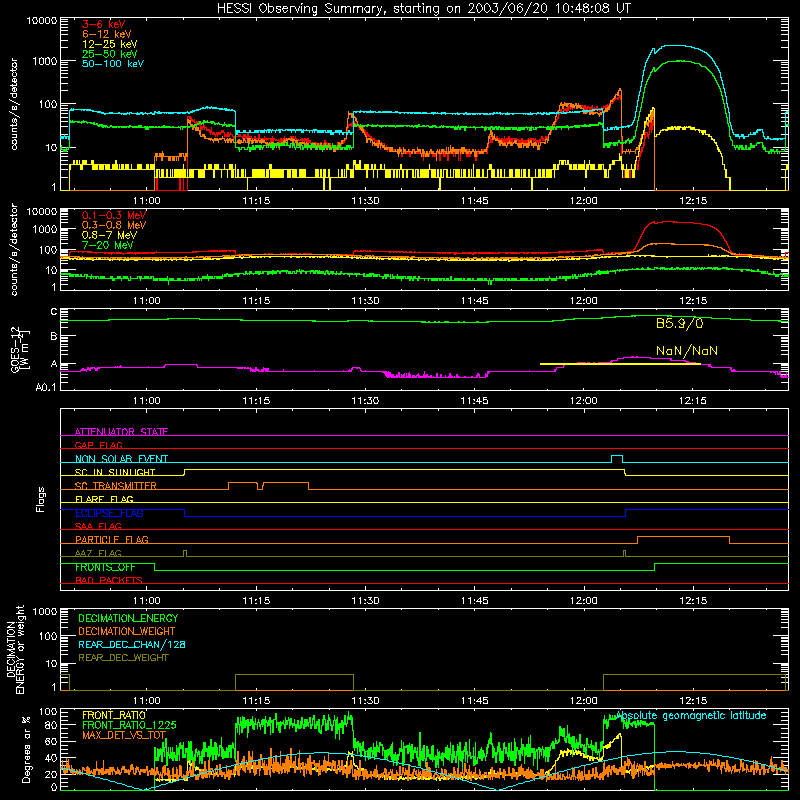The height and width of the screenshot is (800, 800).
Task: Select the REAR_DEC_WEIGHT legend label
Action: [123, 658]
